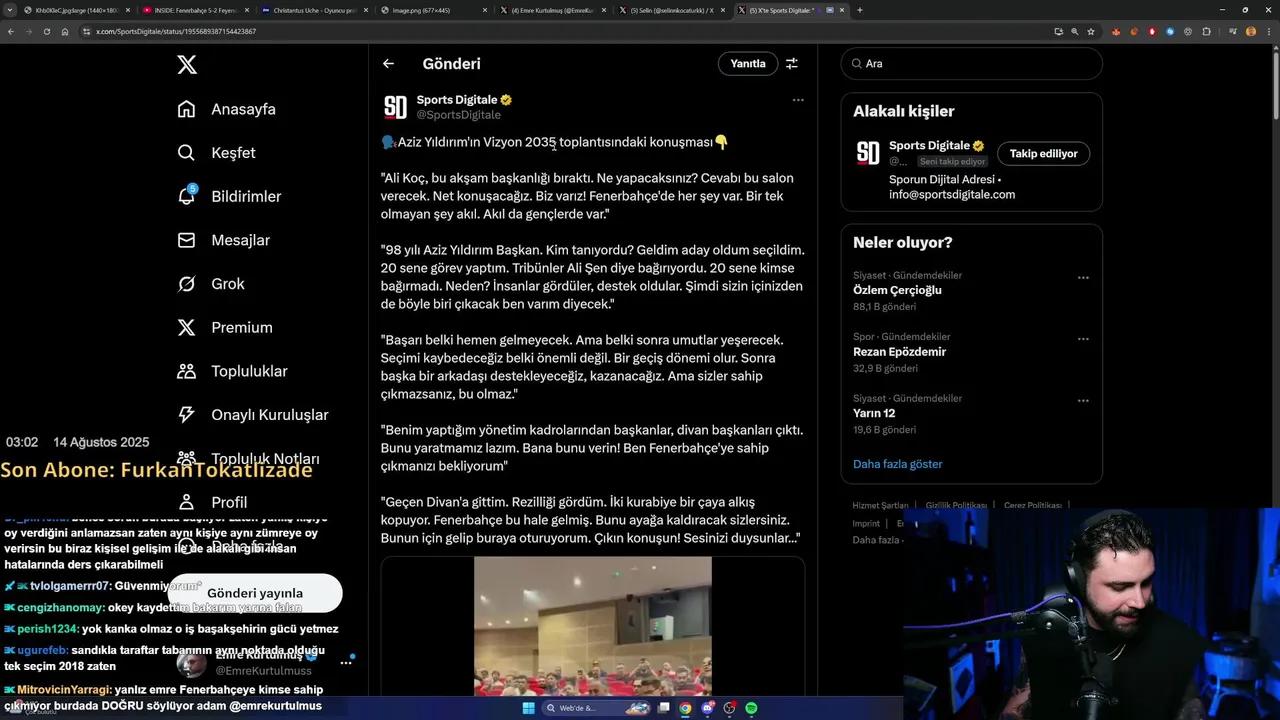Viewport: 1280px width, 720px height.
Task: Click Sports Digitale avatar on the post
Action: coord(396,107)
